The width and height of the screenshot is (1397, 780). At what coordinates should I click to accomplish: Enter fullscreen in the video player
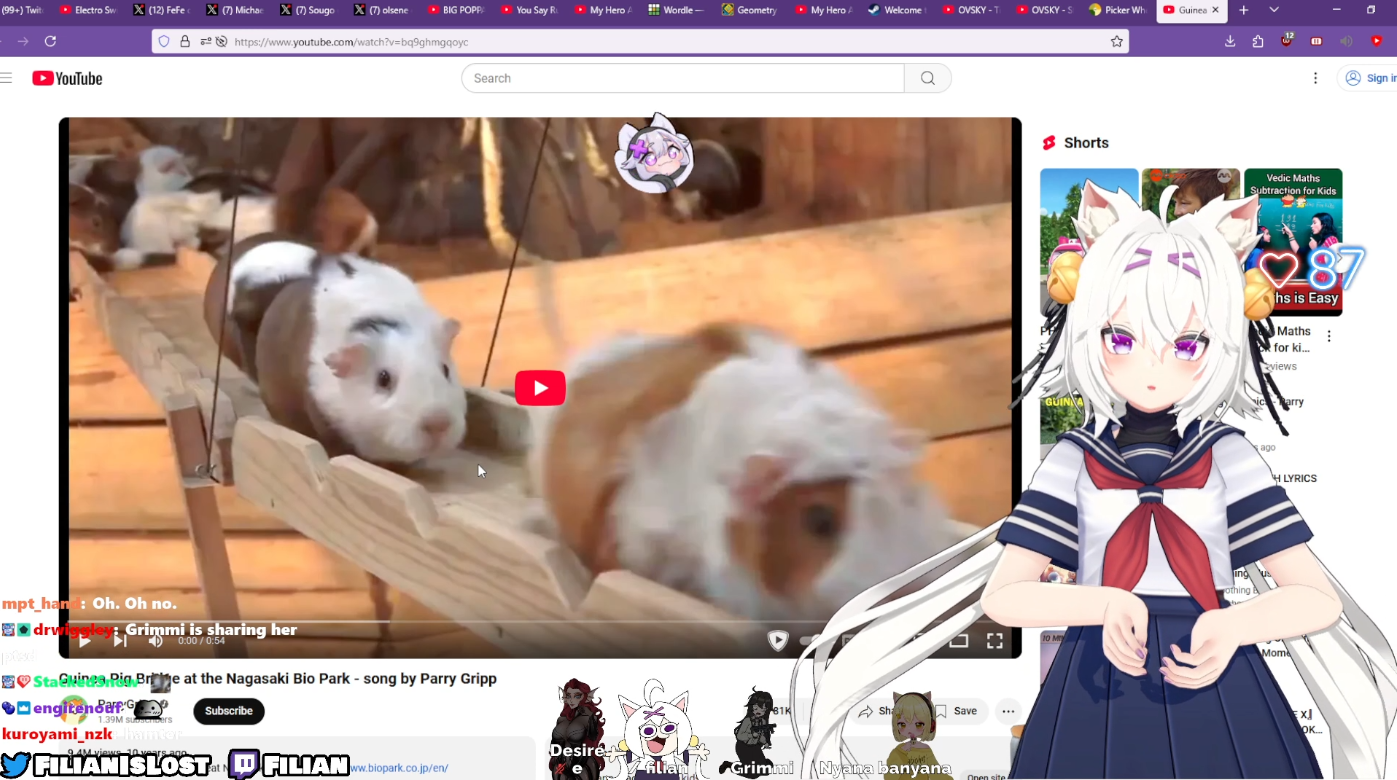click(994, 640)
